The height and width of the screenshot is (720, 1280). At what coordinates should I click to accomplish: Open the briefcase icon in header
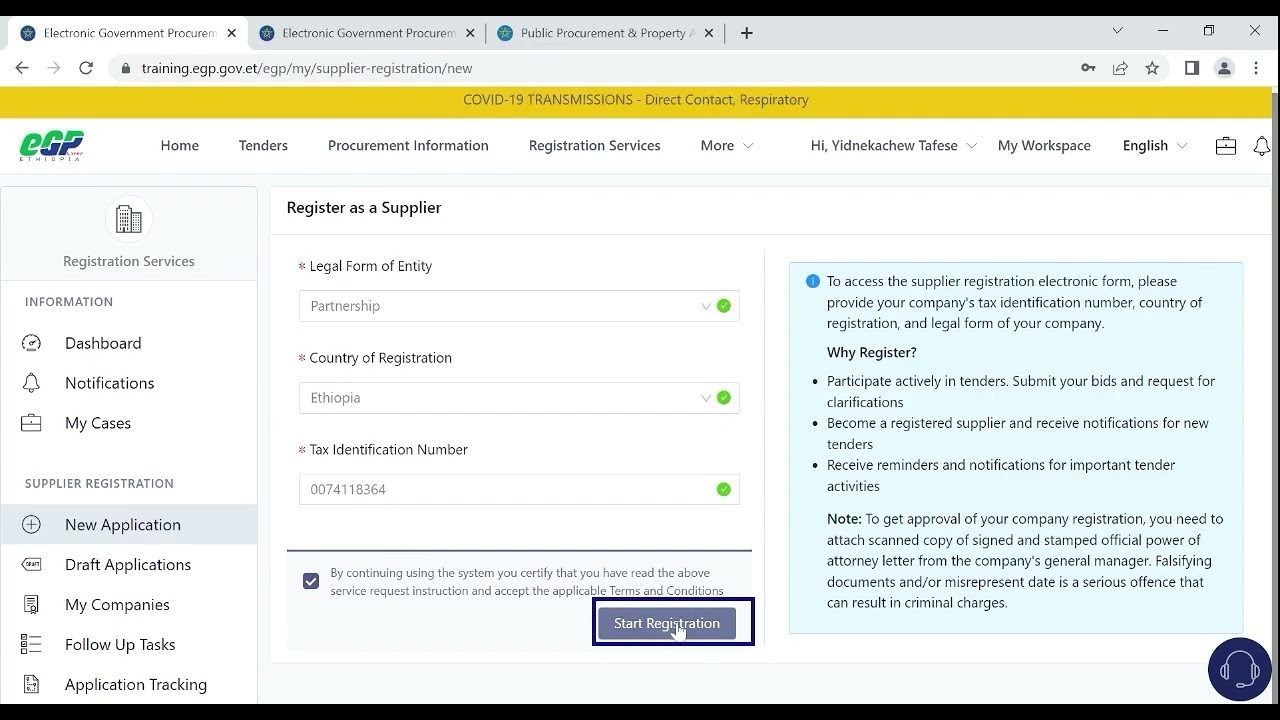[1226, 146]
